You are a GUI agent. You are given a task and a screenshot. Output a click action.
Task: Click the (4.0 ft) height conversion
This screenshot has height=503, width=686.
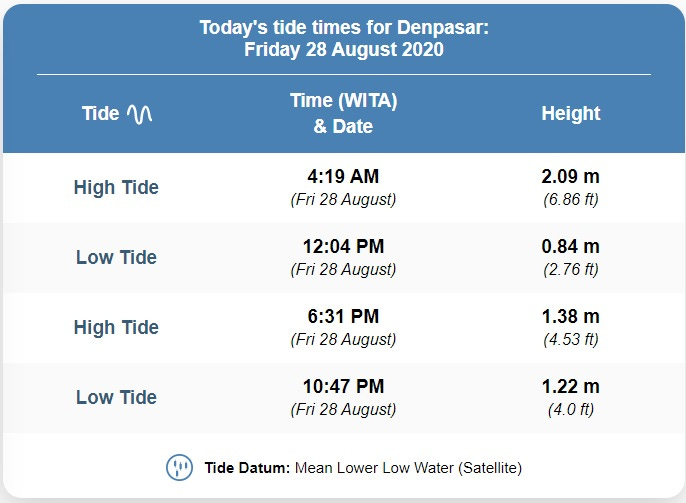(570, 409)
